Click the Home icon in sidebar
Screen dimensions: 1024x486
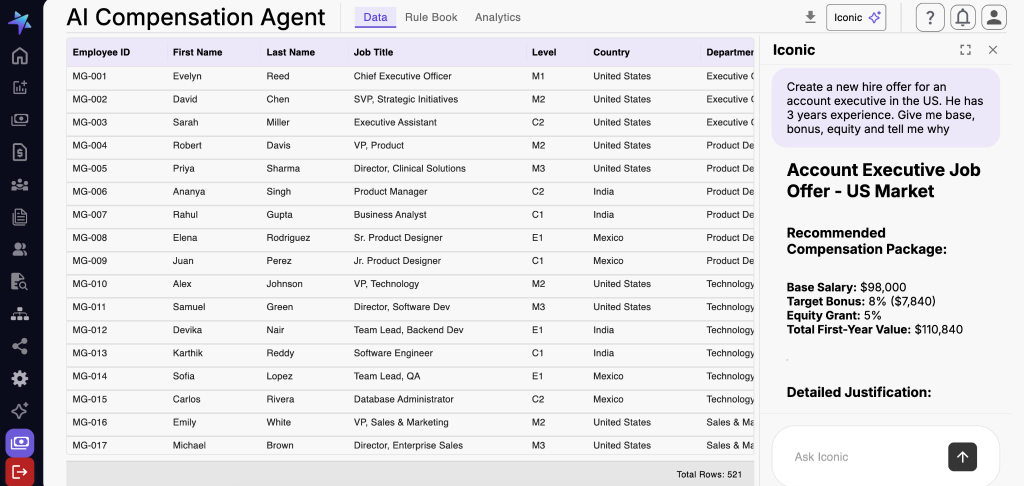(x=20, y=56)
